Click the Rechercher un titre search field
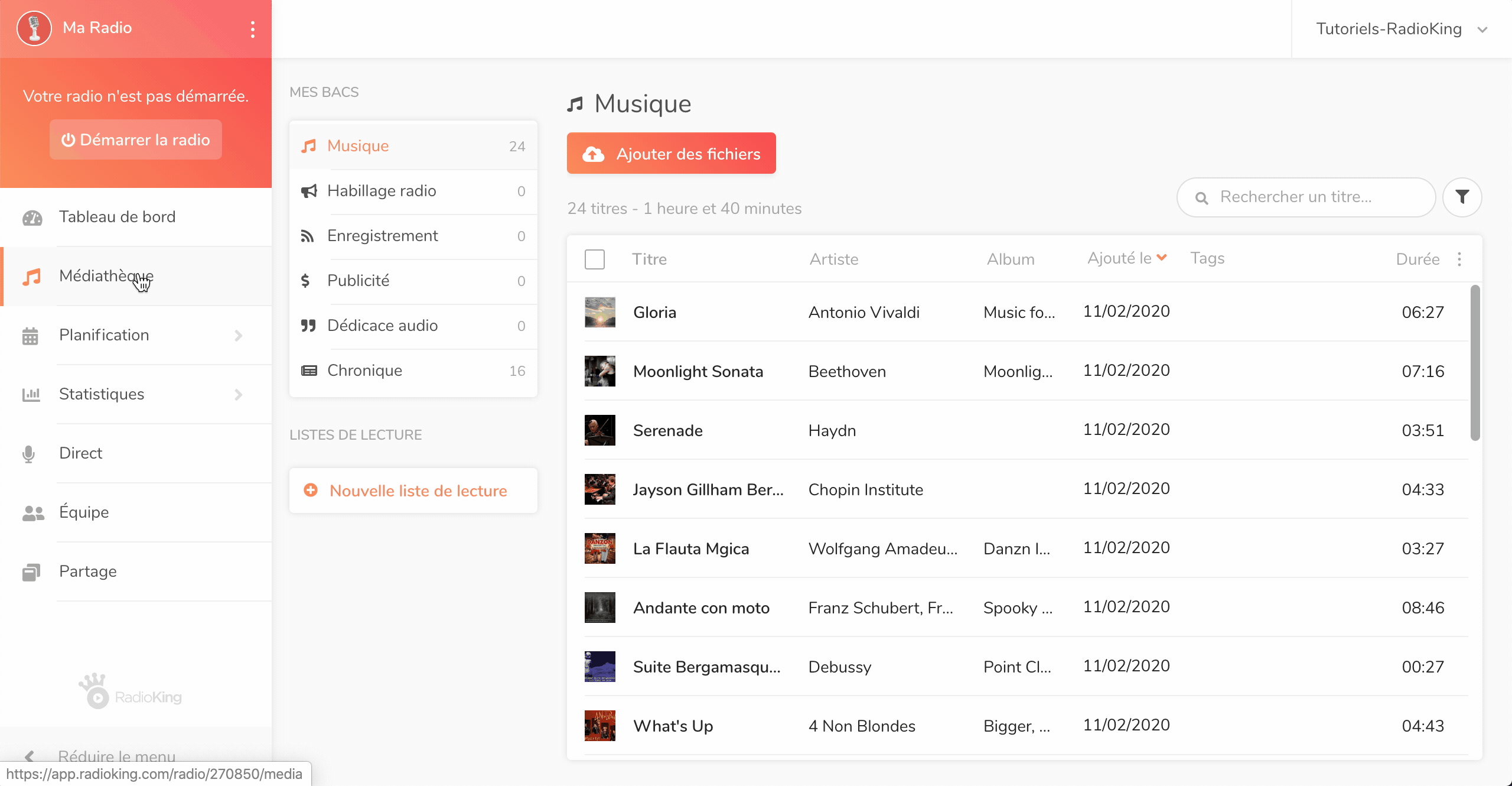The height and width of the screenshot is (786, 1512). pyautogui.click(x=1306, y=197)
